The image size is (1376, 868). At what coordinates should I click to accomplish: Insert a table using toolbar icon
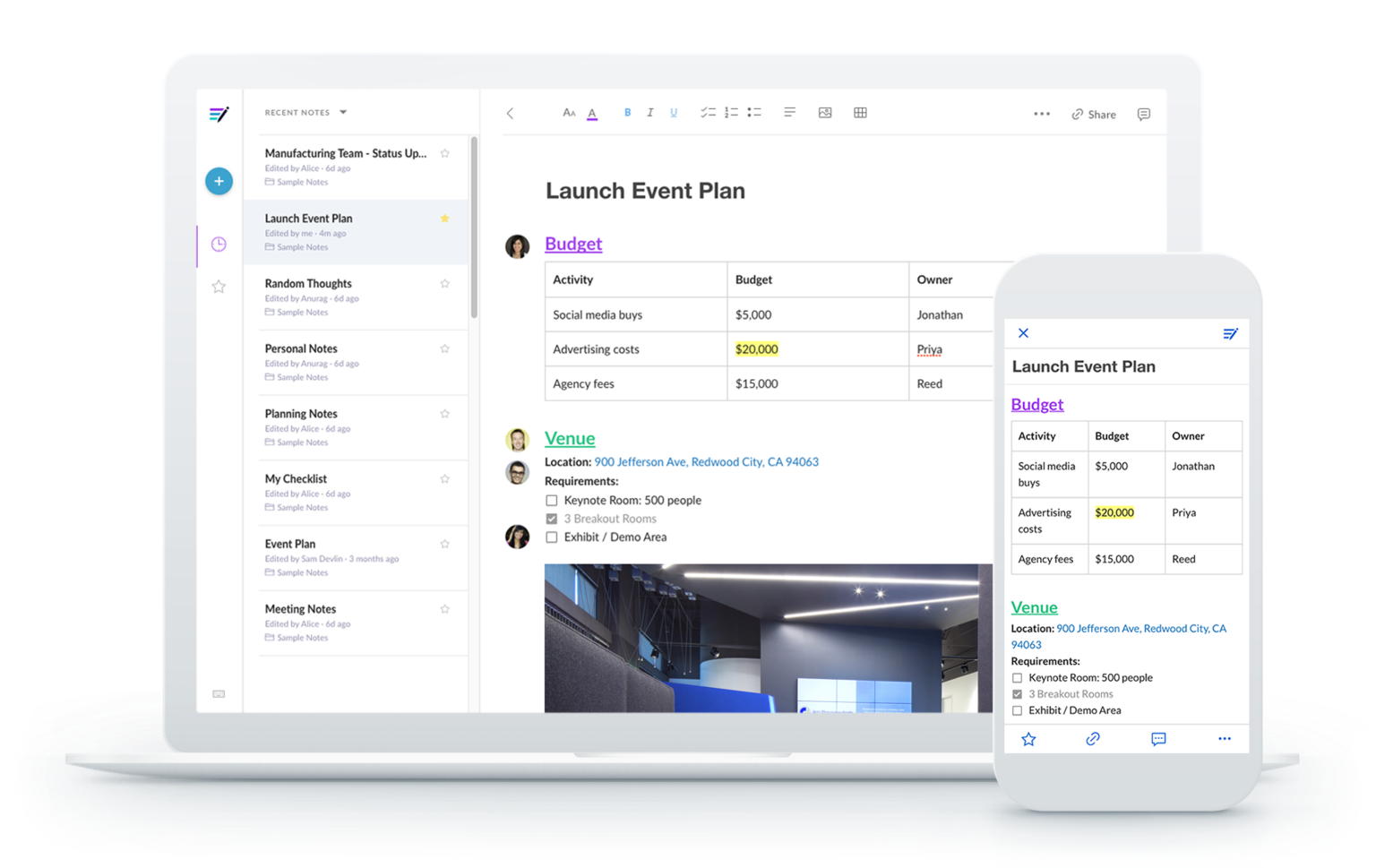tap(860, 113)
